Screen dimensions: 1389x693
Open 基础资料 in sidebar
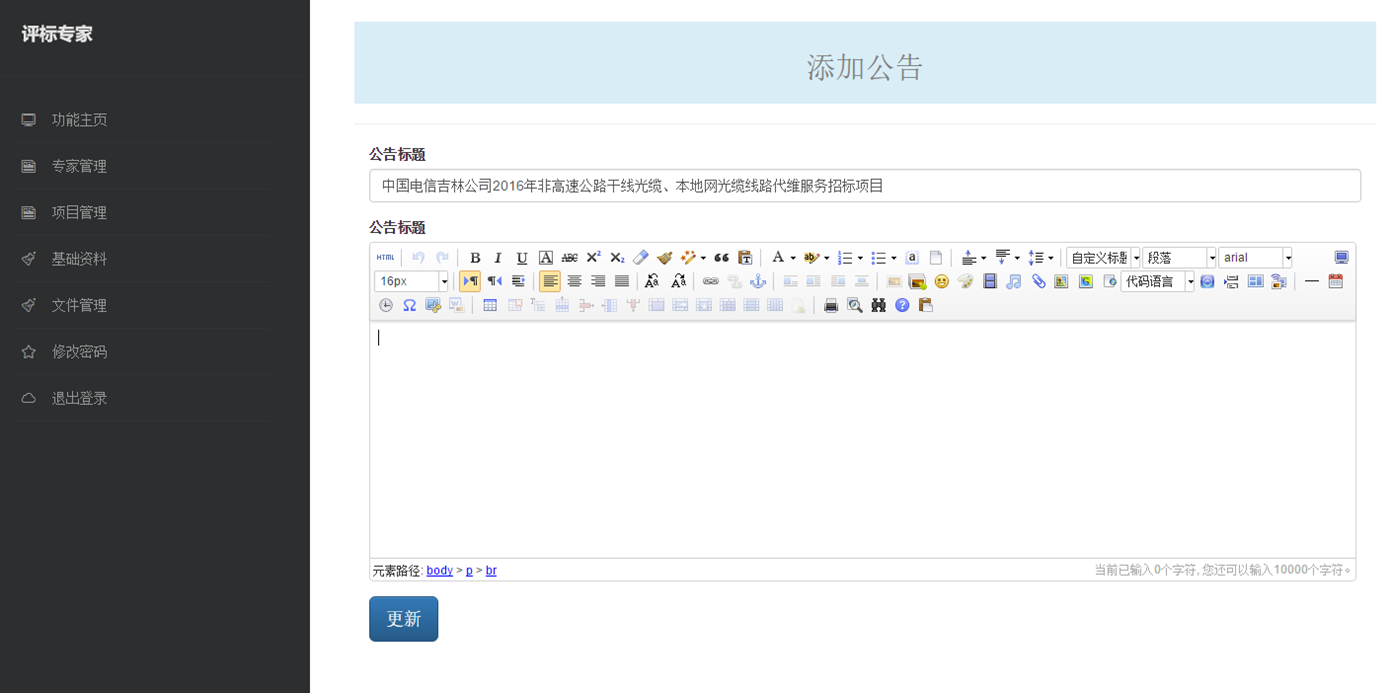tap(79, 259)
